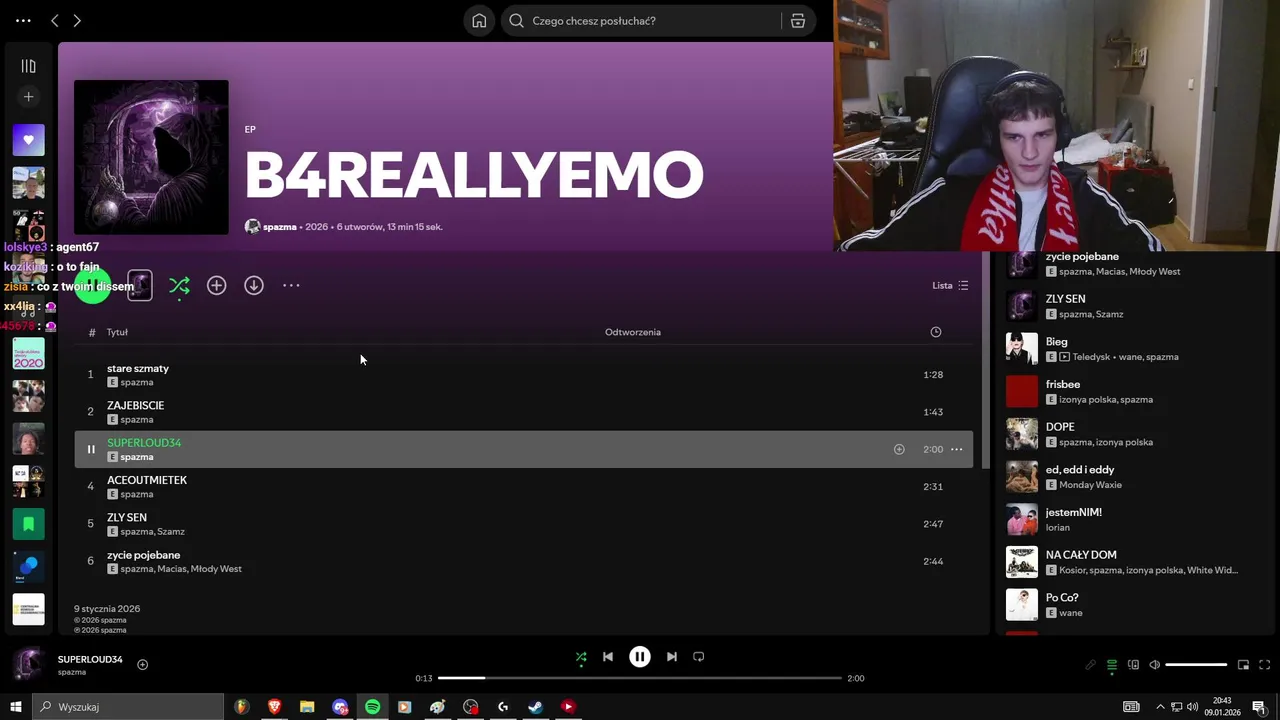Toggle shuffle in the player controls
This screenshot has height=720, width=1280.
pos(581,657)
